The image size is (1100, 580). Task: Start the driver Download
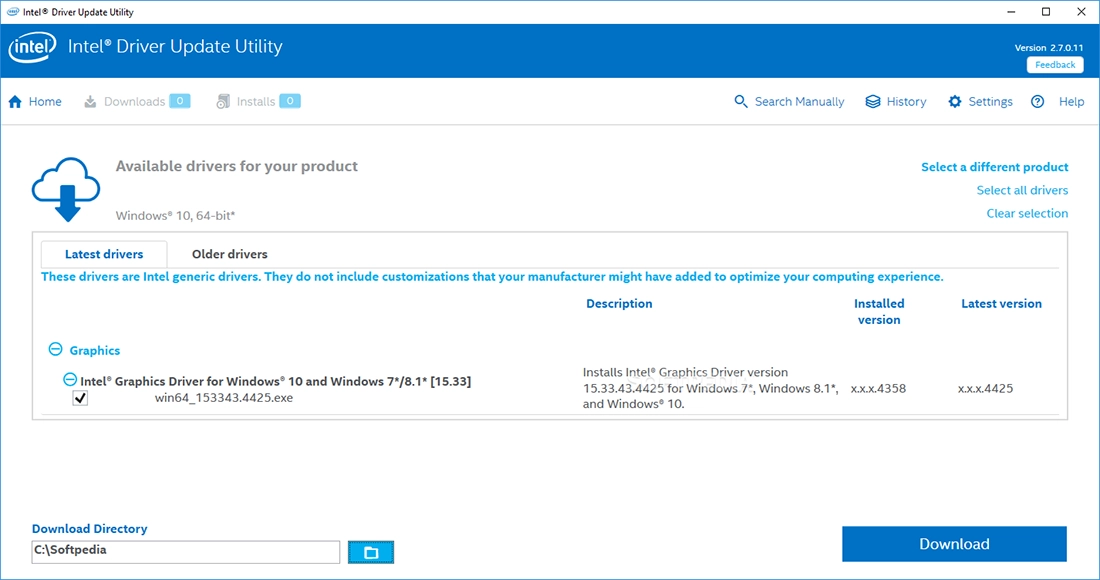953,544
